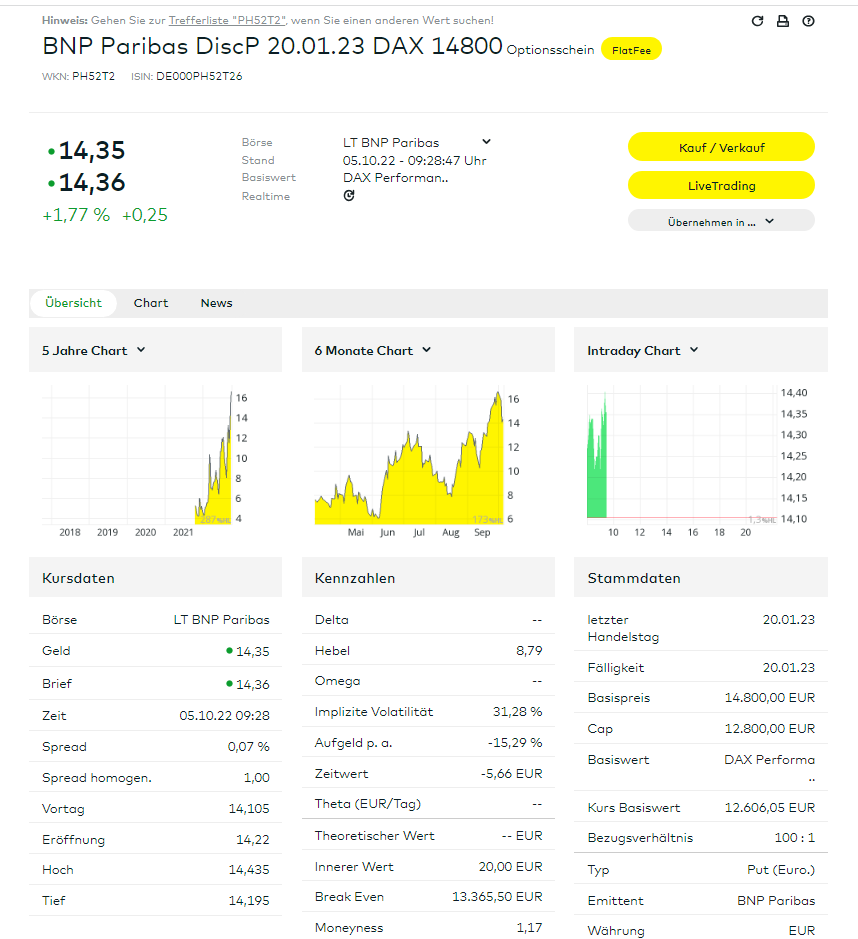Open the 'Übernehmen in ...' dropdown
Viewport: 858px width, 939px height.
pos(721,222)
